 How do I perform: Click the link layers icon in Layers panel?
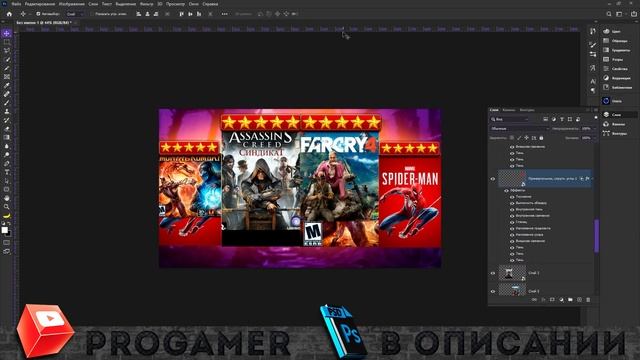pos(534,300)
